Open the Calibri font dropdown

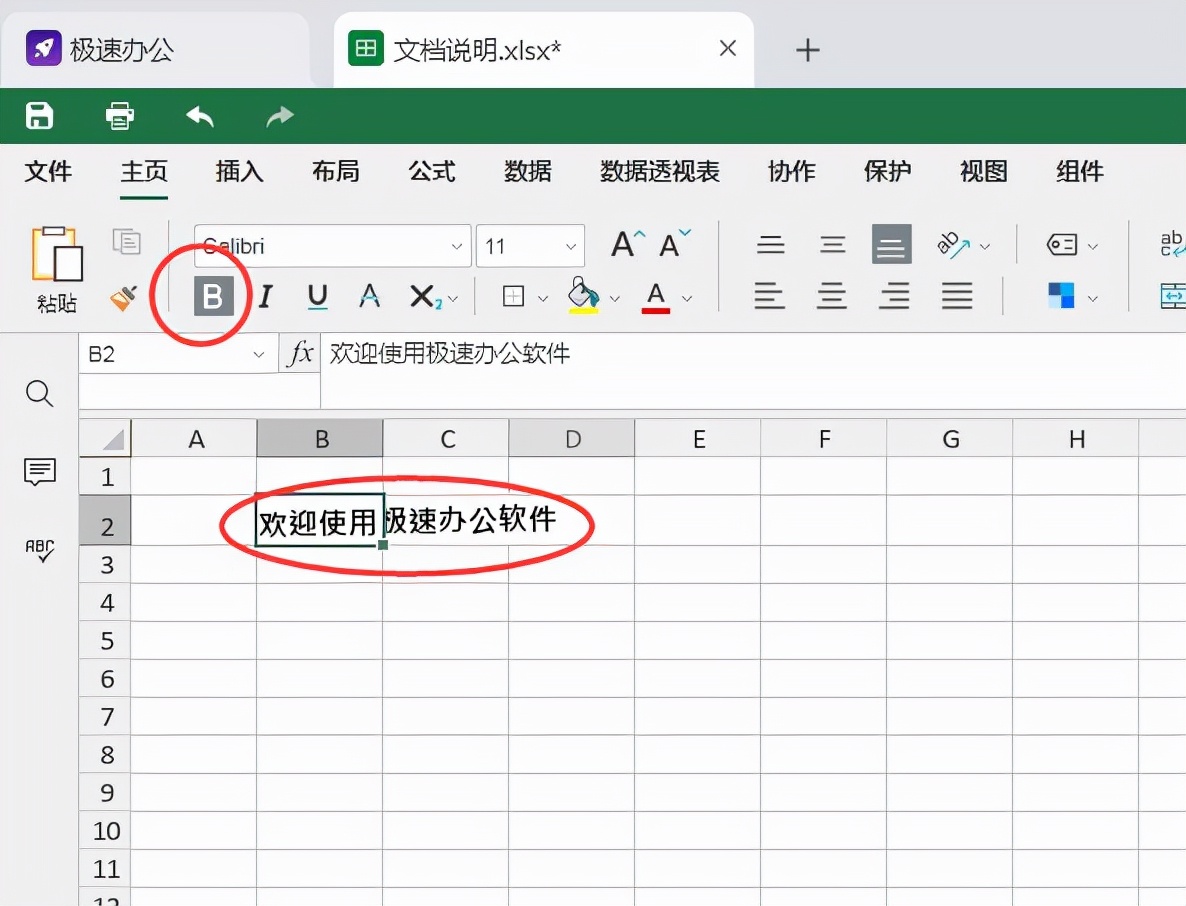(331, 245)
